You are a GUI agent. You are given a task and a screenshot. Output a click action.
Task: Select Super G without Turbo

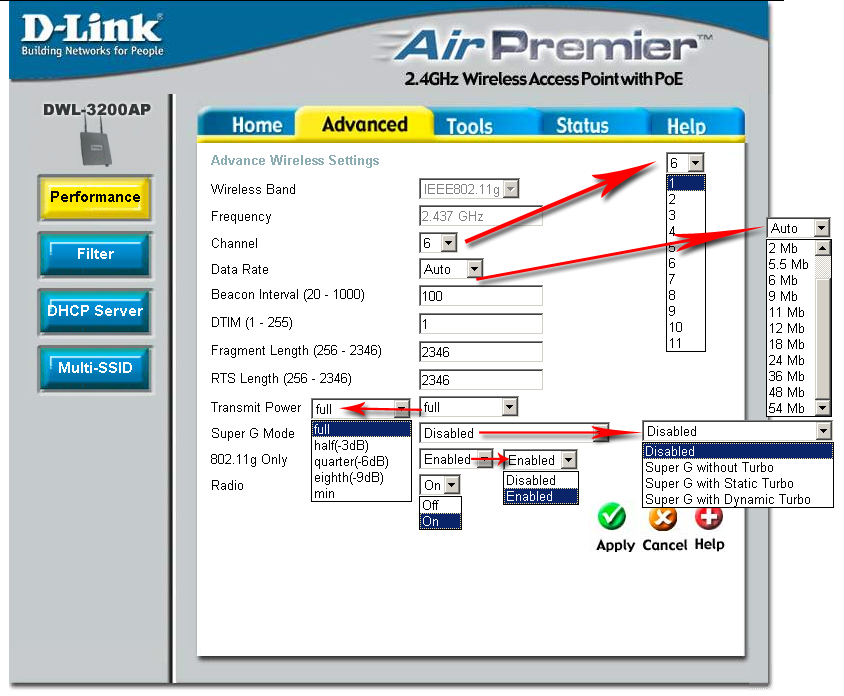point(737,467)
